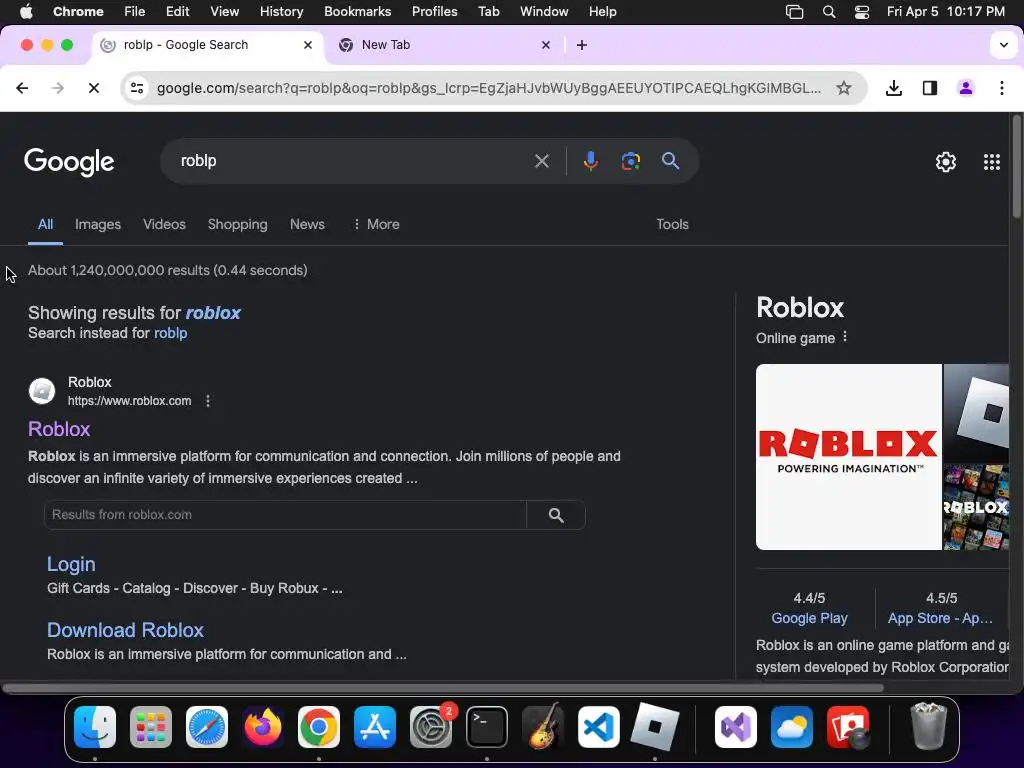Open site information icon in address bar
Image resolution: width=1024 pixels, height=768 pixels.
pyautogui.click(x=136, y=88)
